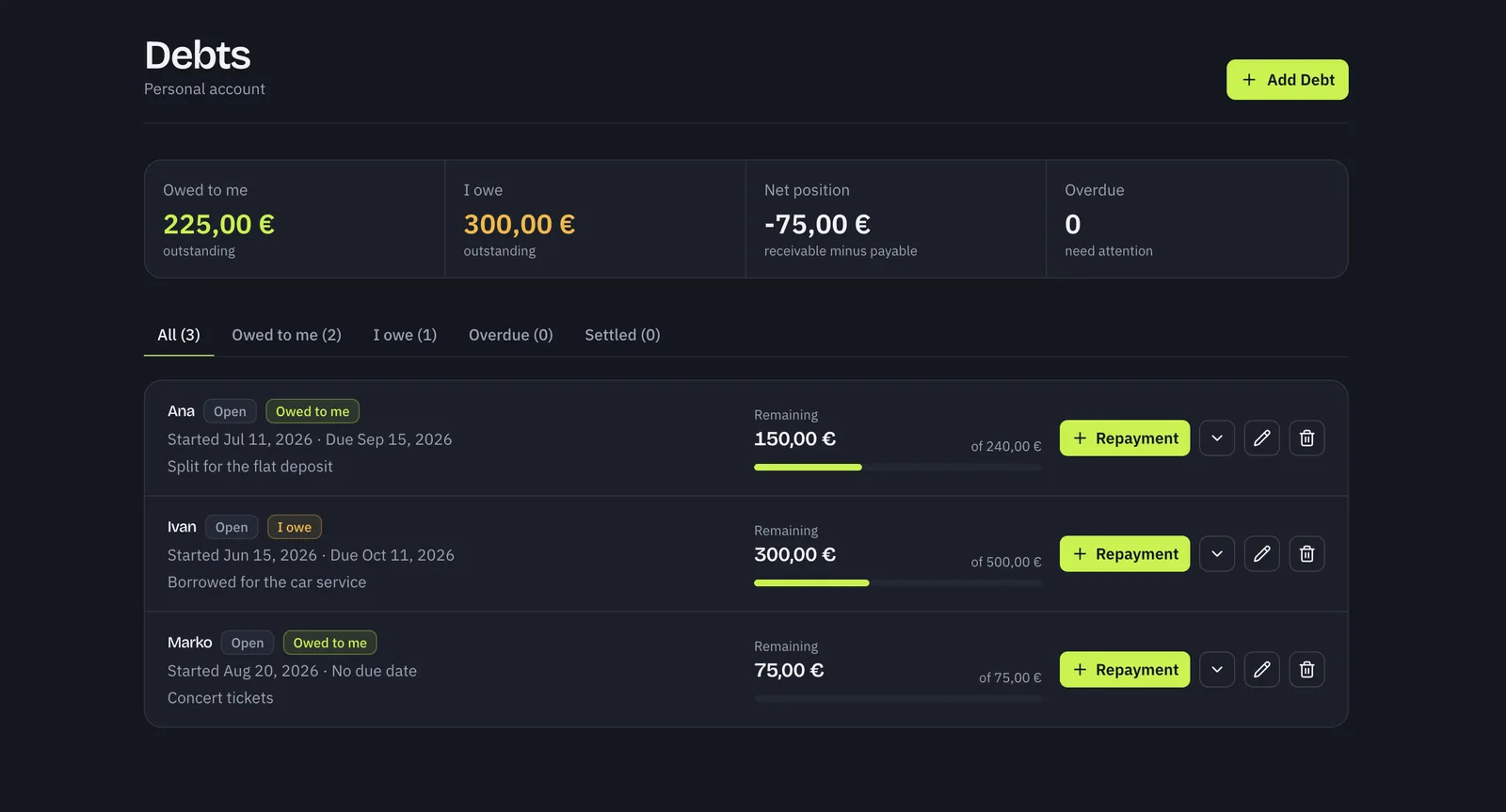1506x812 pixels.
Task: Click Ivan's repayment progress bar
Action: click(898, 583)
